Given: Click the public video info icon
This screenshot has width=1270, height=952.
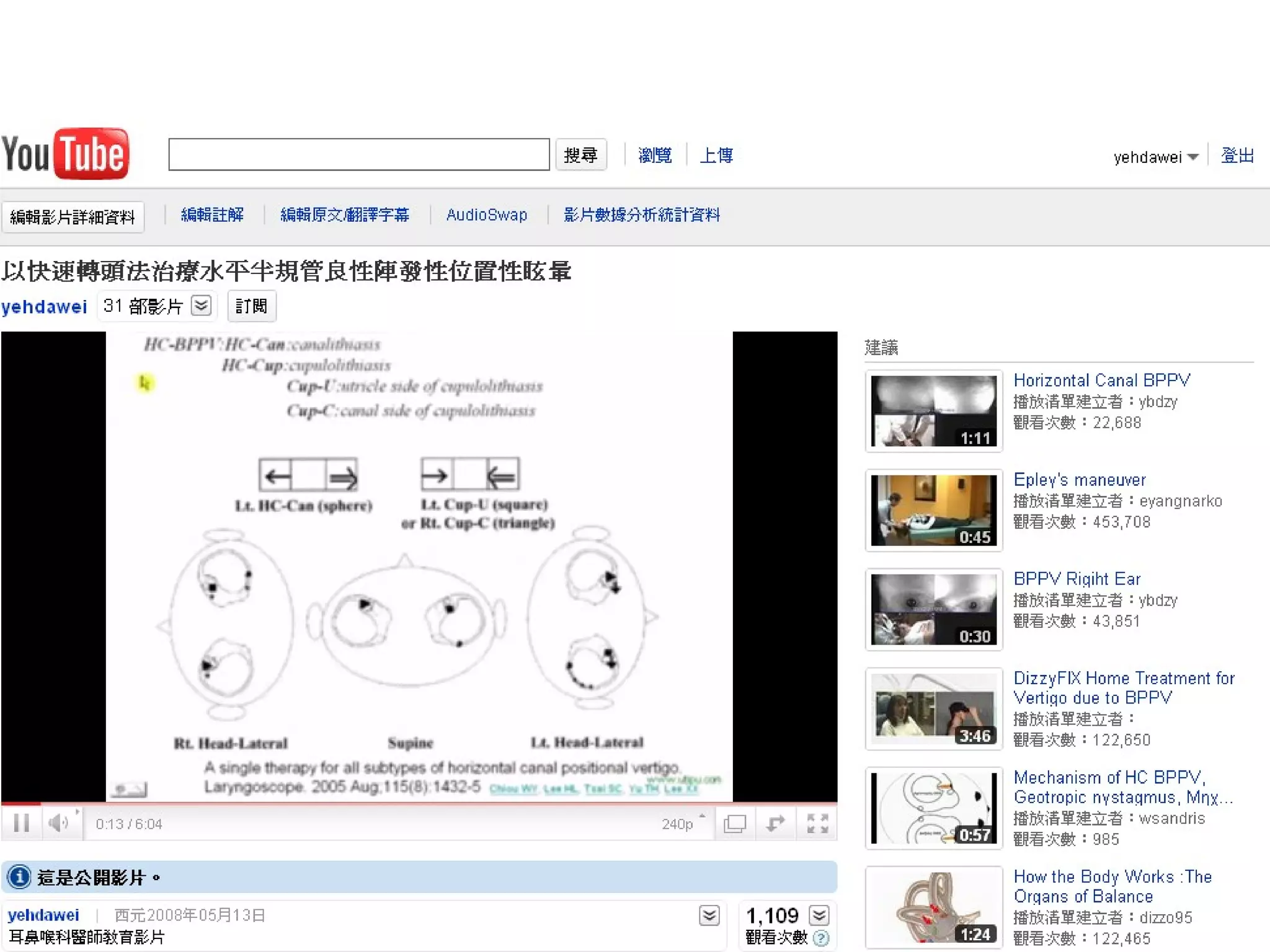Looking at the screenshot, I should (x=19, y=877).
